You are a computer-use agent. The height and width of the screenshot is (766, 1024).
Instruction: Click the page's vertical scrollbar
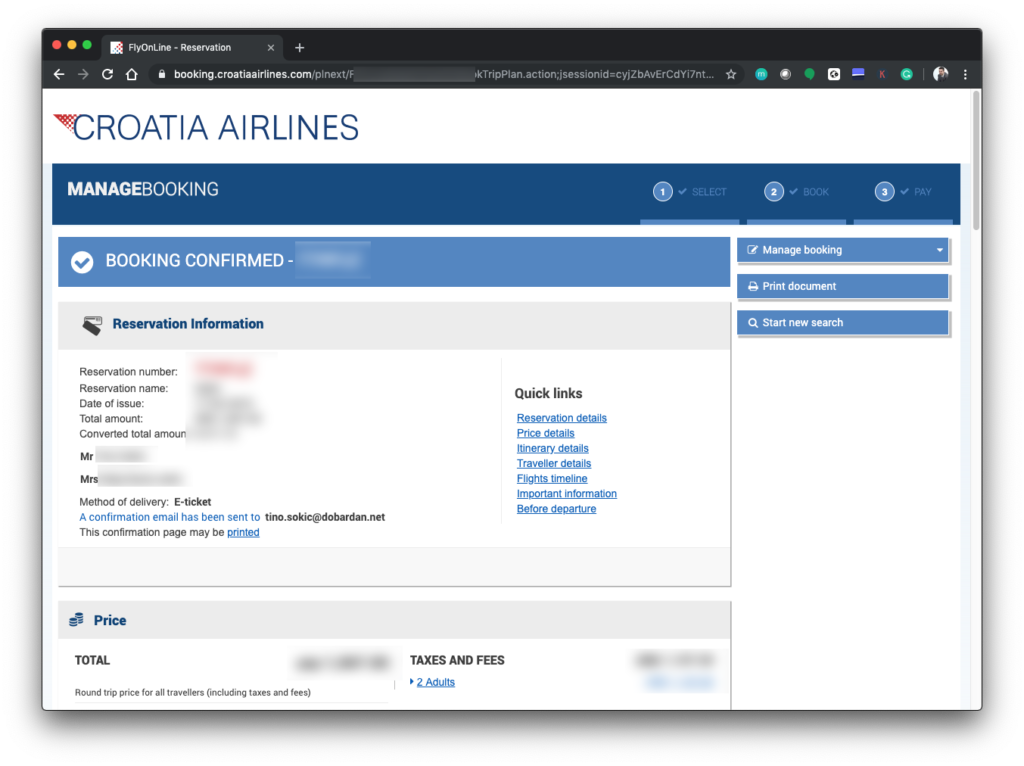[975, 160]
